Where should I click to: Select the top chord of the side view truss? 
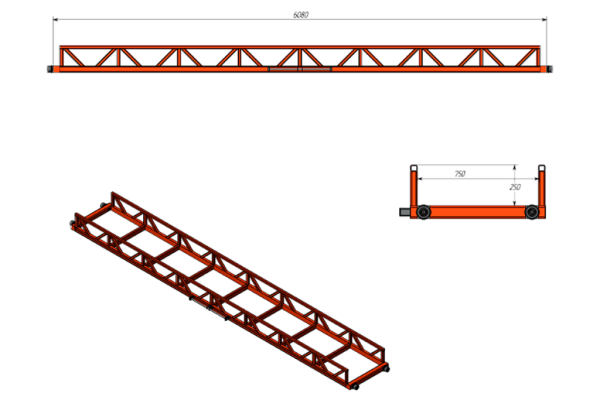coord(300,47)
